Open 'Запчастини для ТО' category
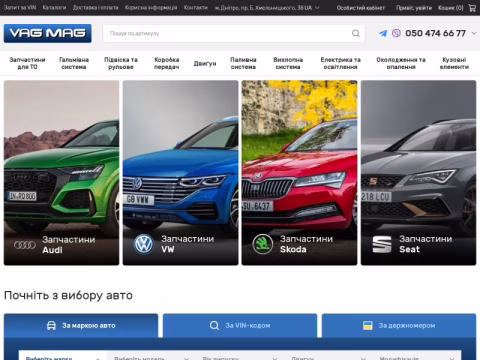The width and height of the screenshot is (480, 360). tap(27, 63)
